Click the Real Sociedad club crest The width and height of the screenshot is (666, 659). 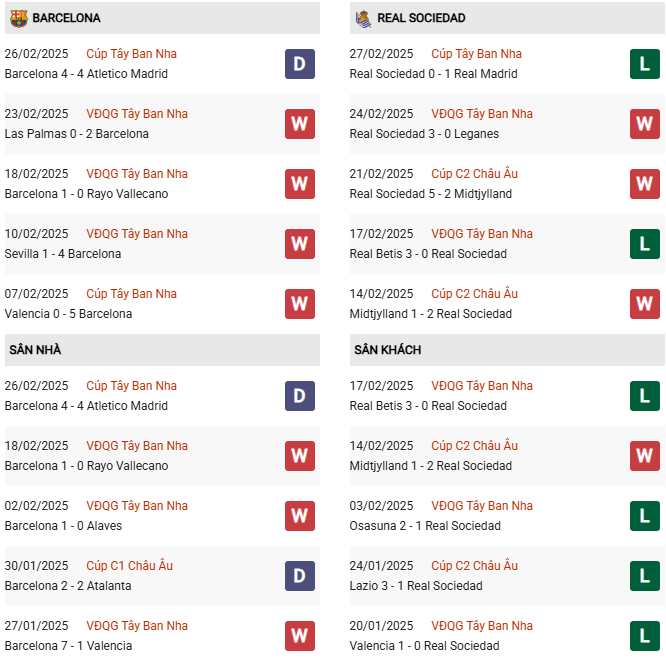click(363, 18)
